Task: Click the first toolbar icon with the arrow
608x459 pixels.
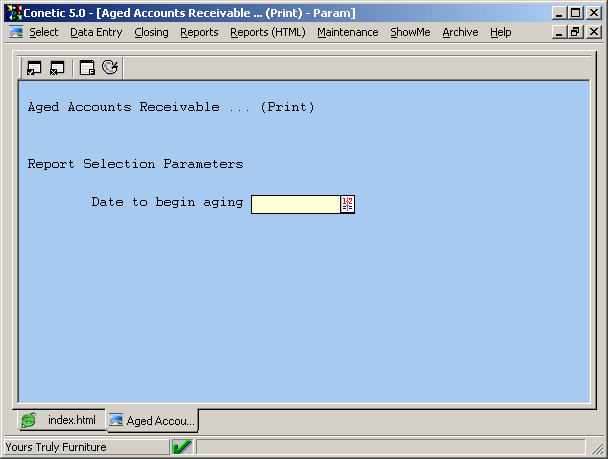Action: pos(34,68)
